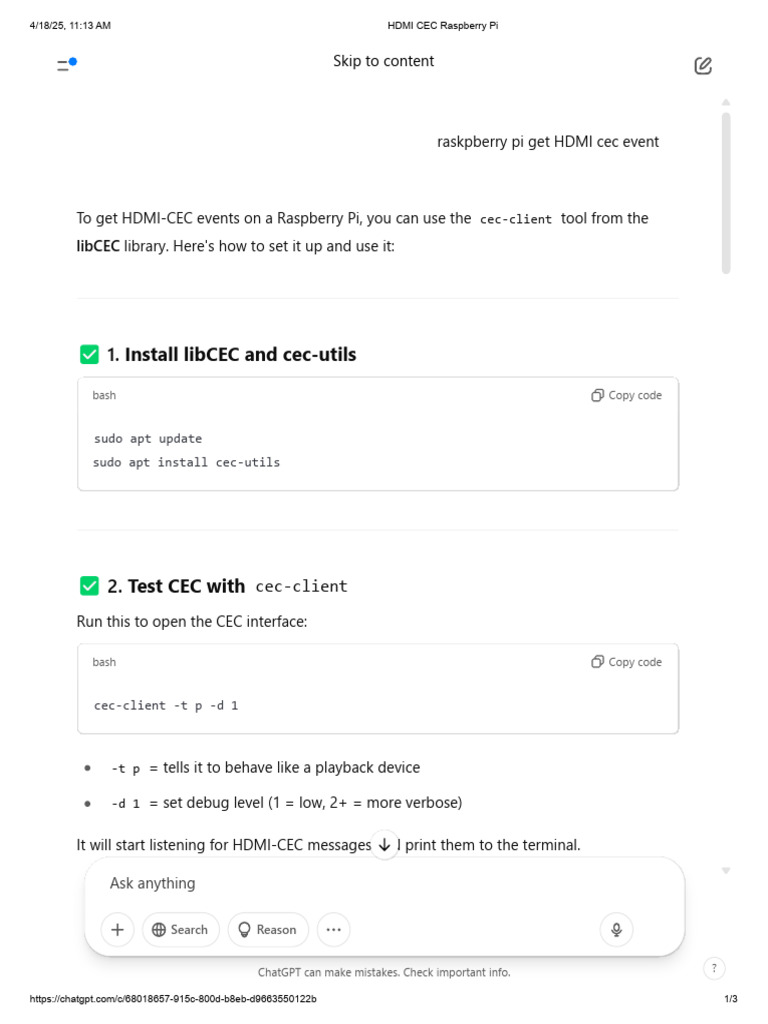
Task: Toggle the Search option
Action: pos(180,929)
